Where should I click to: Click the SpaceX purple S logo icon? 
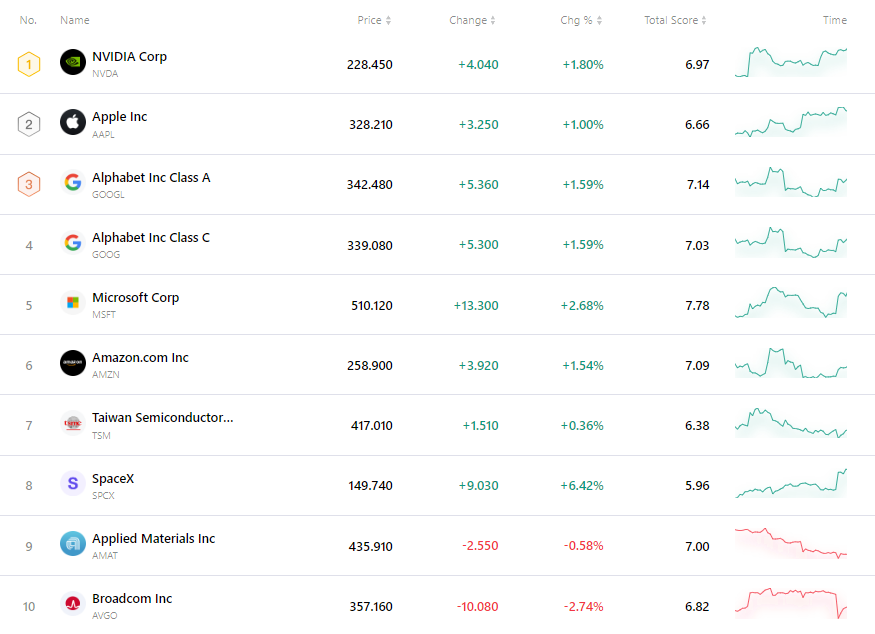tap(73, 483)
